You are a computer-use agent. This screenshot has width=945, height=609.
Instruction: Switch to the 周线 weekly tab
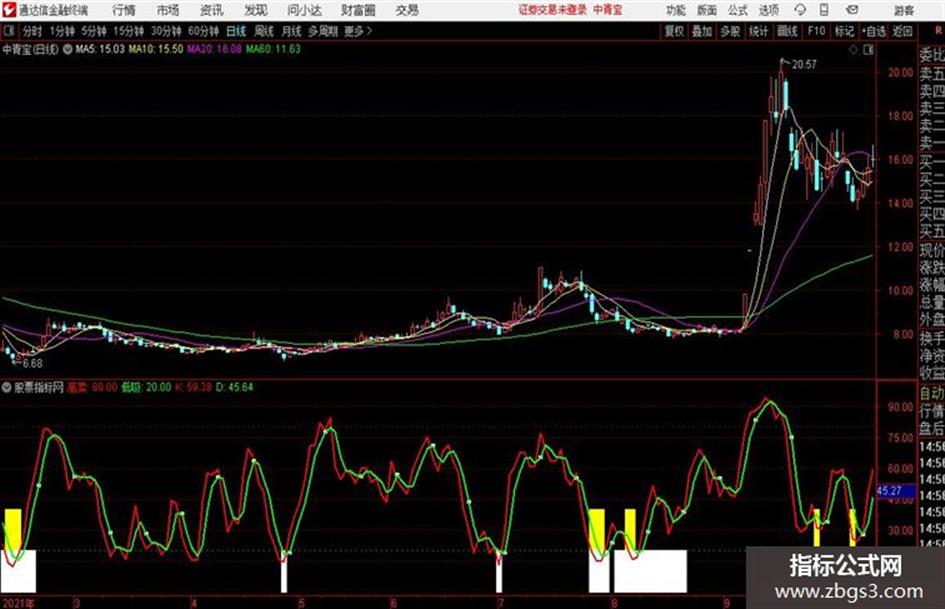[x=264, y=31]
